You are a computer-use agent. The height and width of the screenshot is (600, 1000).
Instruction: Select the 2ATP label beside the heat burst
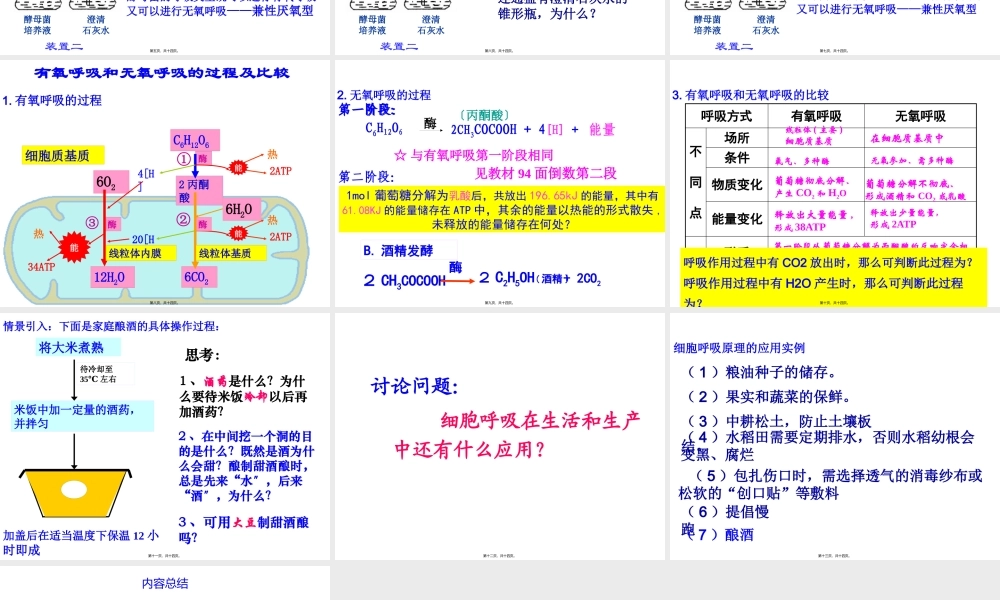(283, 169)
